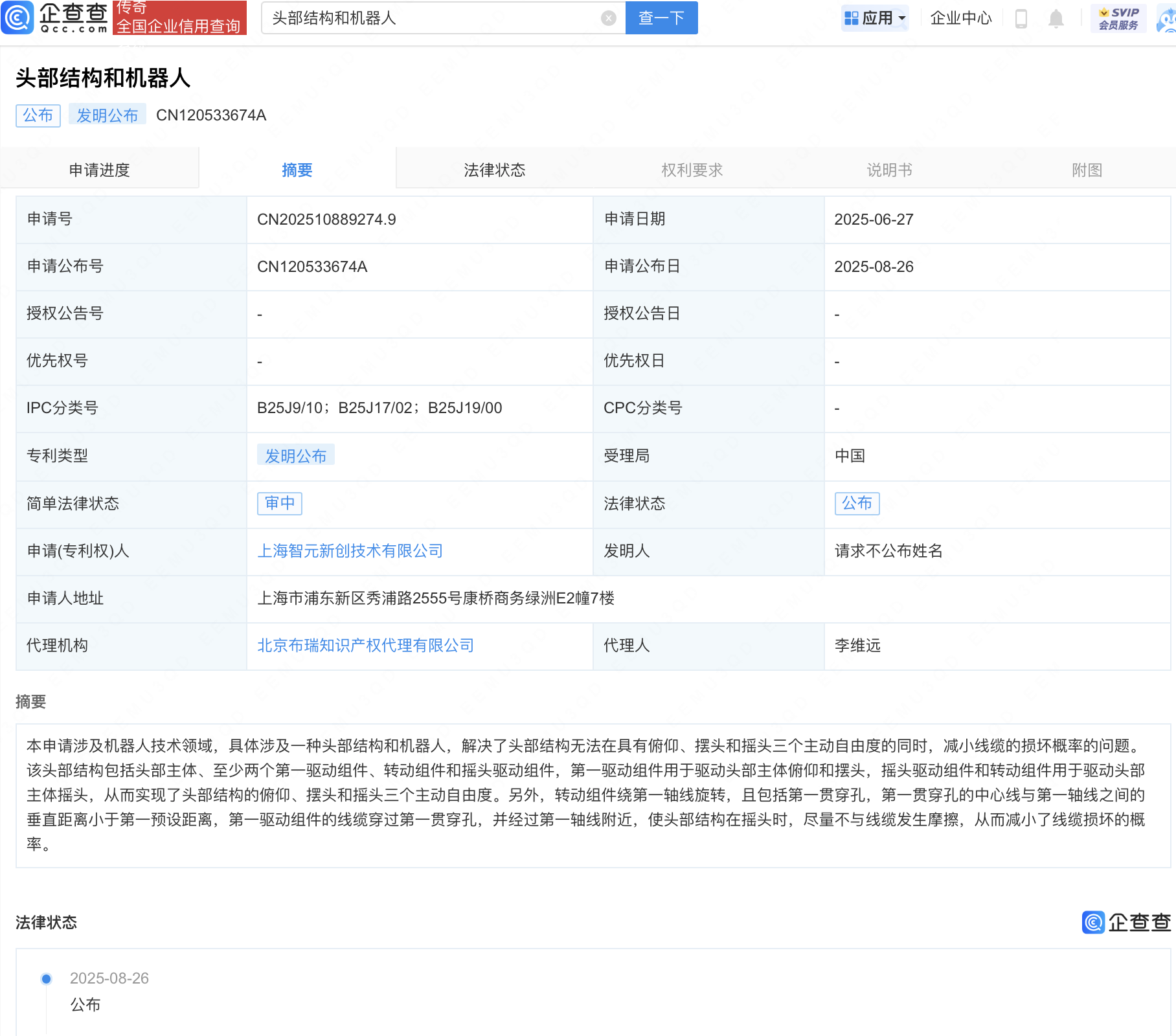1176x1036 pixels.
Task: Open 企业中心 in the header
Action: coord(960,18)
